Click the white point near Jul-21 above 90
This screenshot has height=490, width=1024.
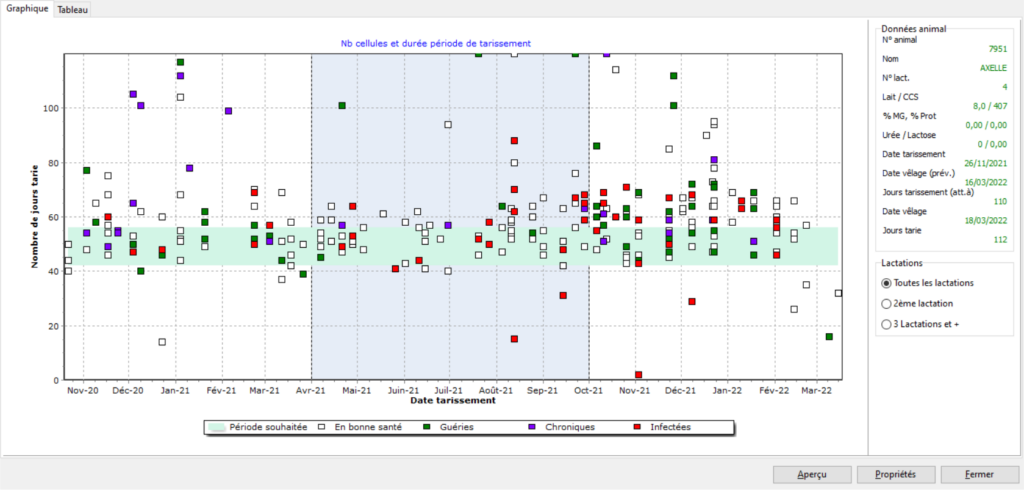coord(448,125)
